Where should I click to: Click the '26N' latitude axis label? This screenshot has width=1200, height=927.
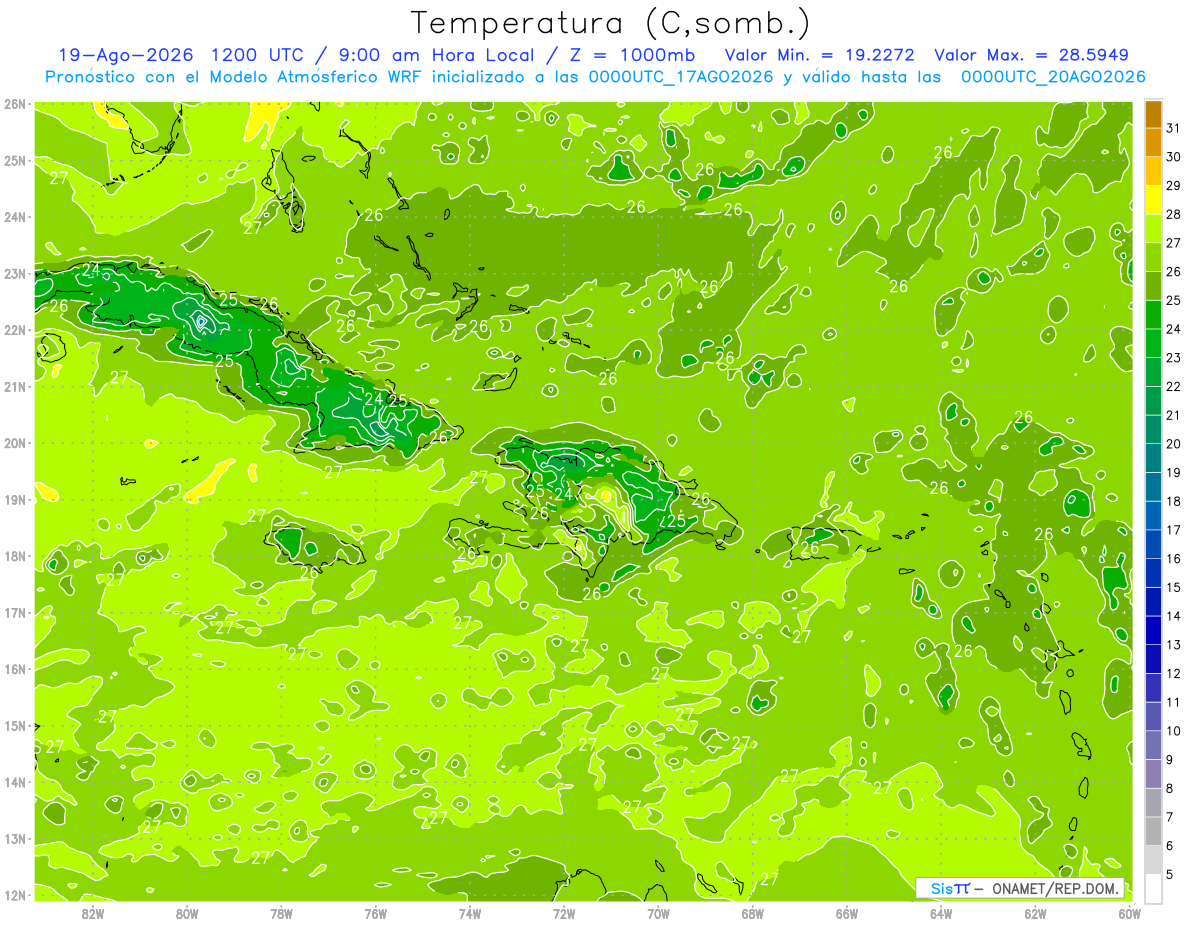pos(15,104)
